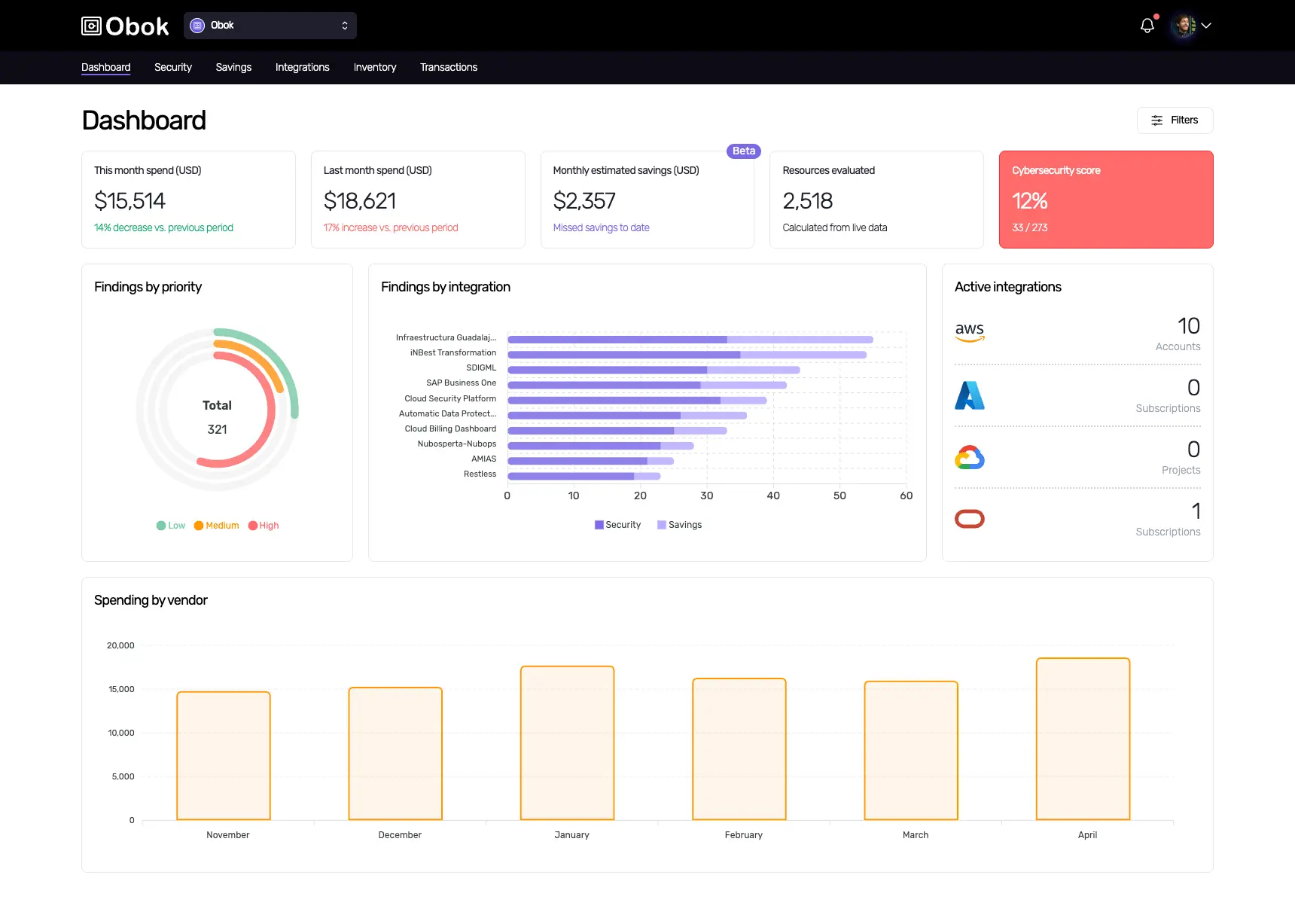Click the Missed savings to date link
This screenshot has height=924, width=1295.
[601, 227]
